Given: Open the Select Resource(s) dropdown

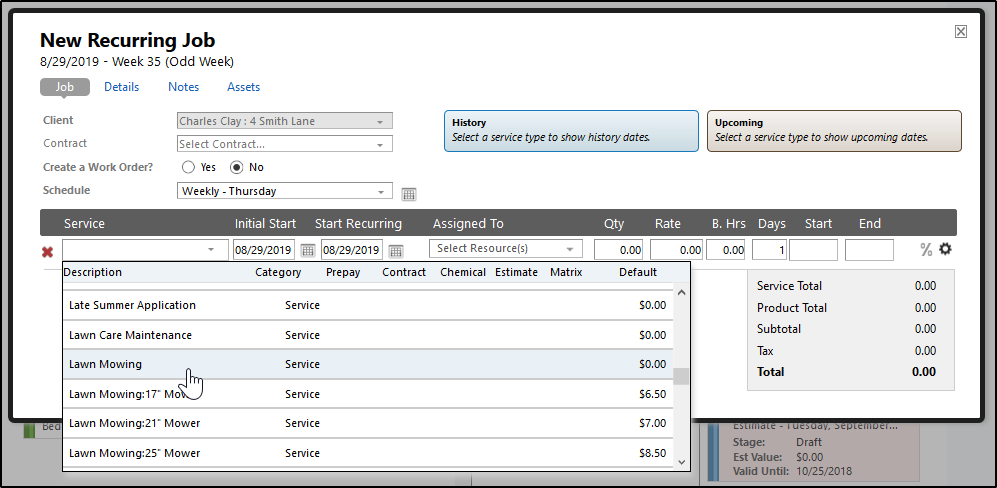Looking at the screenshot, I should (x=505, y=249).
